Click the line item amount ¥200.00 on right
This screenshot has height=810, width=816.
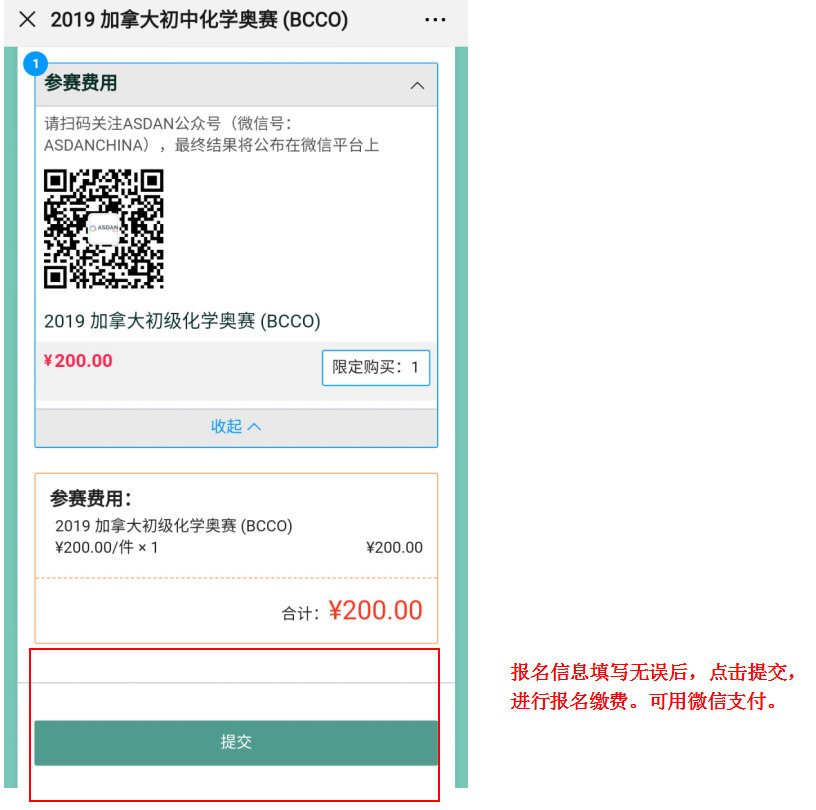pyautogui.click(x=394, y=548)
